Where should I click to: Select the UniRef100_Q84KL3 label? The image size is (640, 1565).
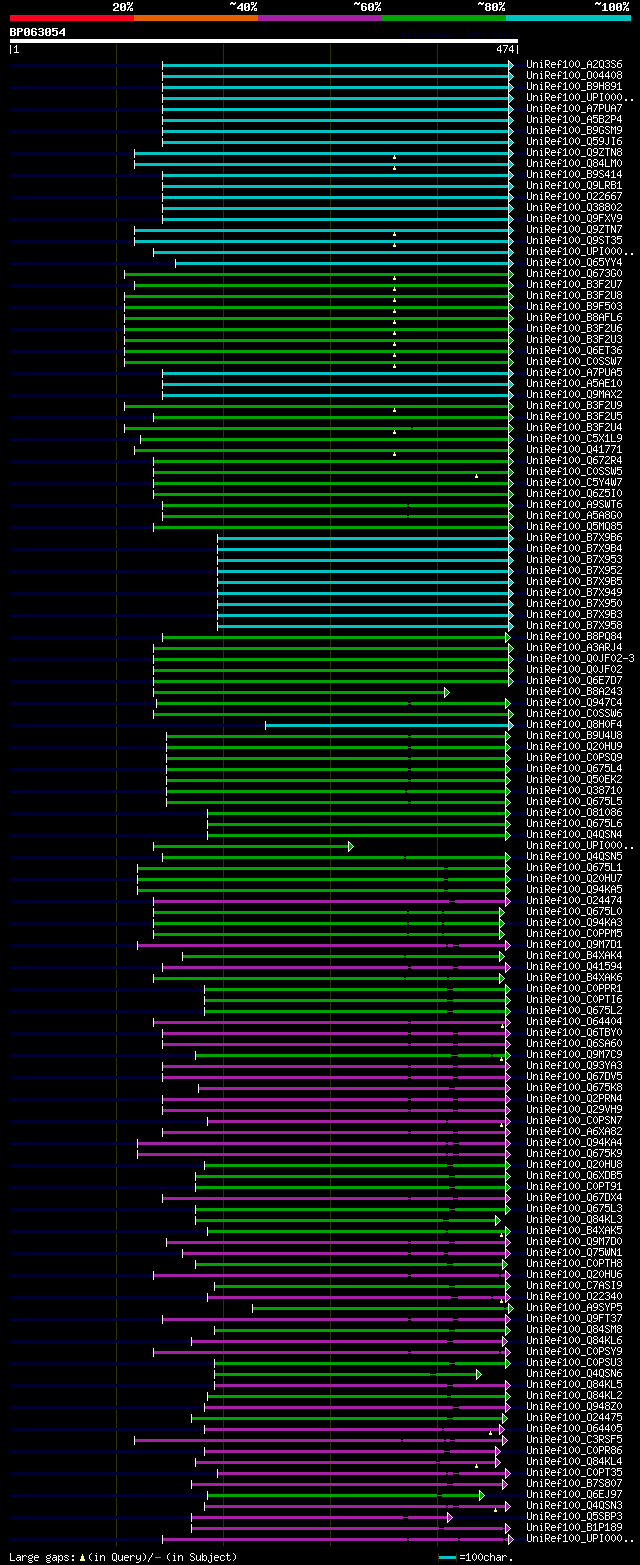click(576, 1219)
